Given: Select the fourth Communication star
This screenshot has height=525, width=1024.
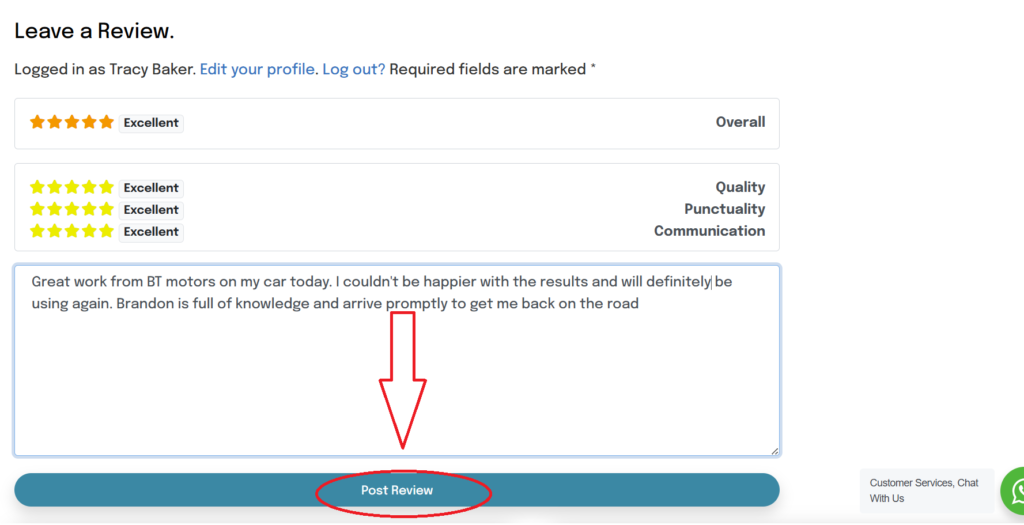Looking at the screenshot, I should coord(89,231).
